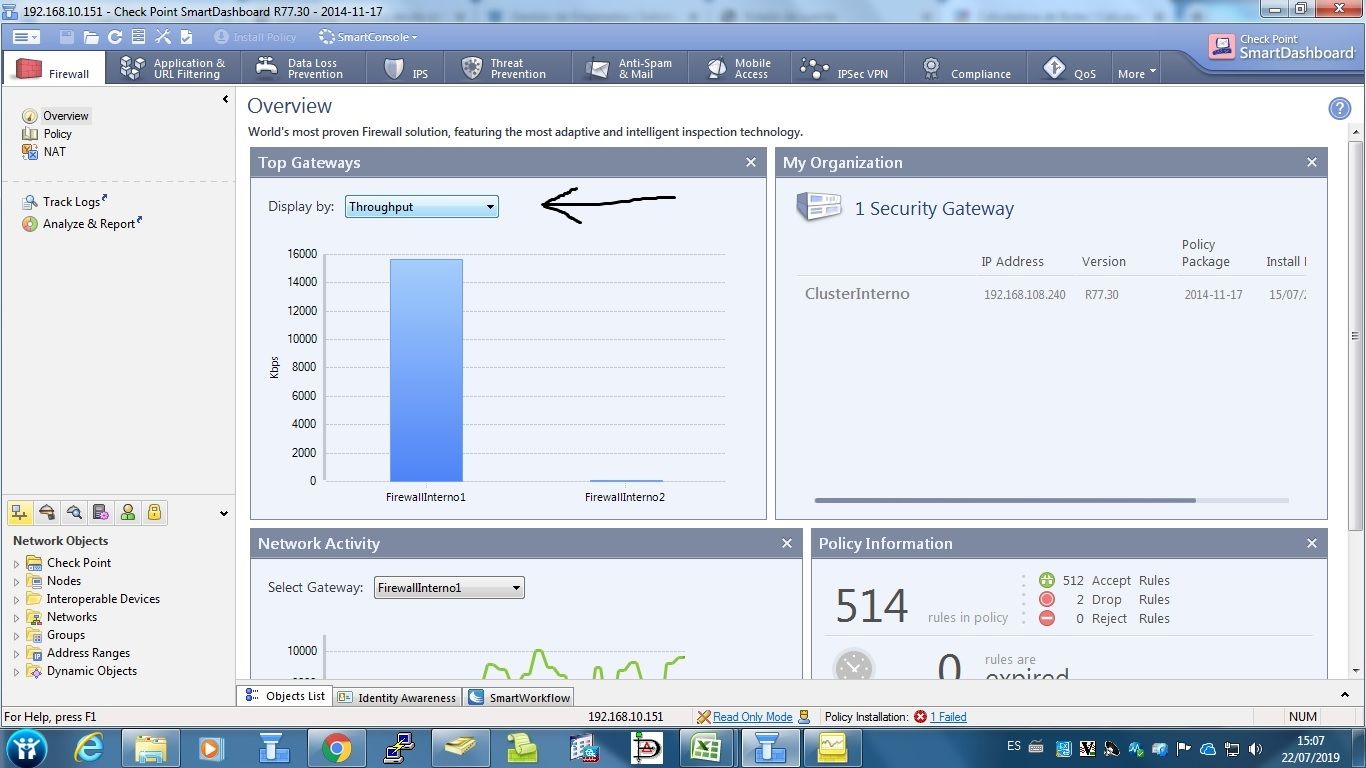Open the Identity Awareness bottom tab
The height and width of the screenshot is (768, 1366).
[x=397, y=697]
